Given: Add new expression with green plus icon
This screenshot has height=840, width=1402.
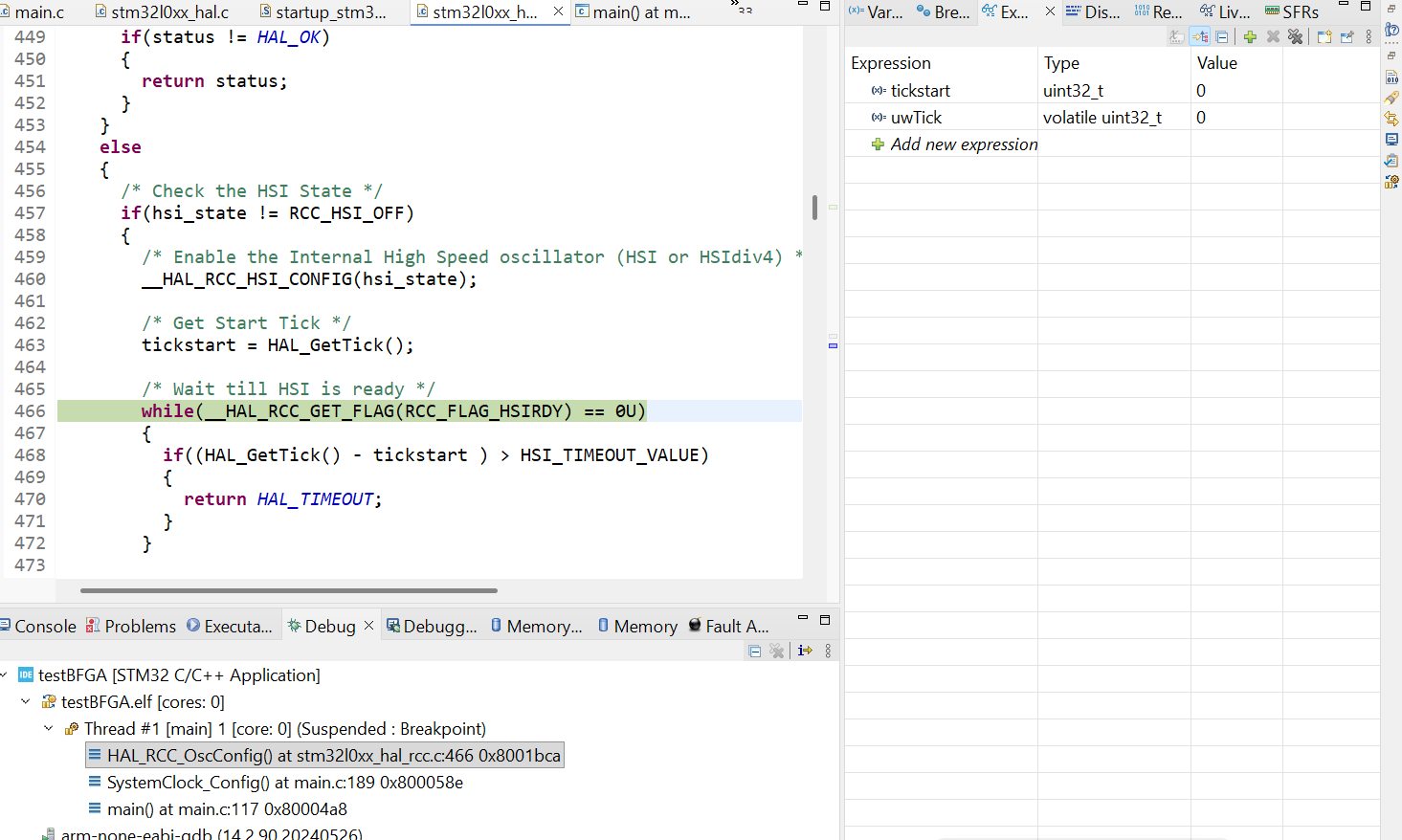Looking at the screenshot, I should [1250, 36].
